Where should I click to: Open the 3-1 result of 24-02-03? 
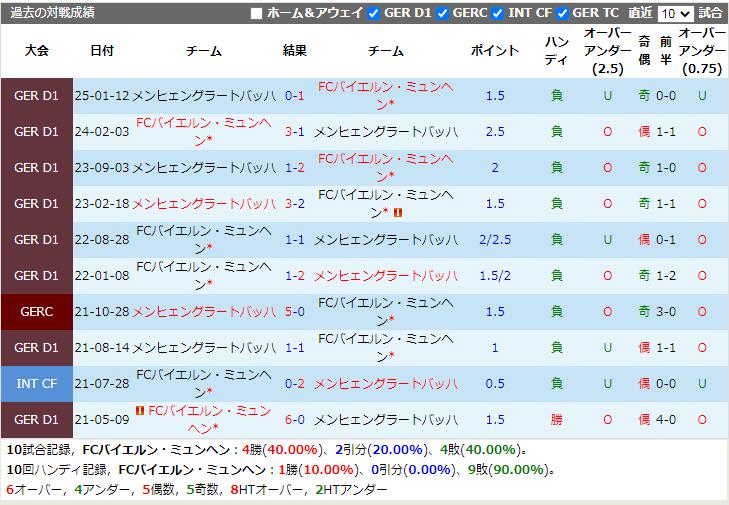coord(295,132)
